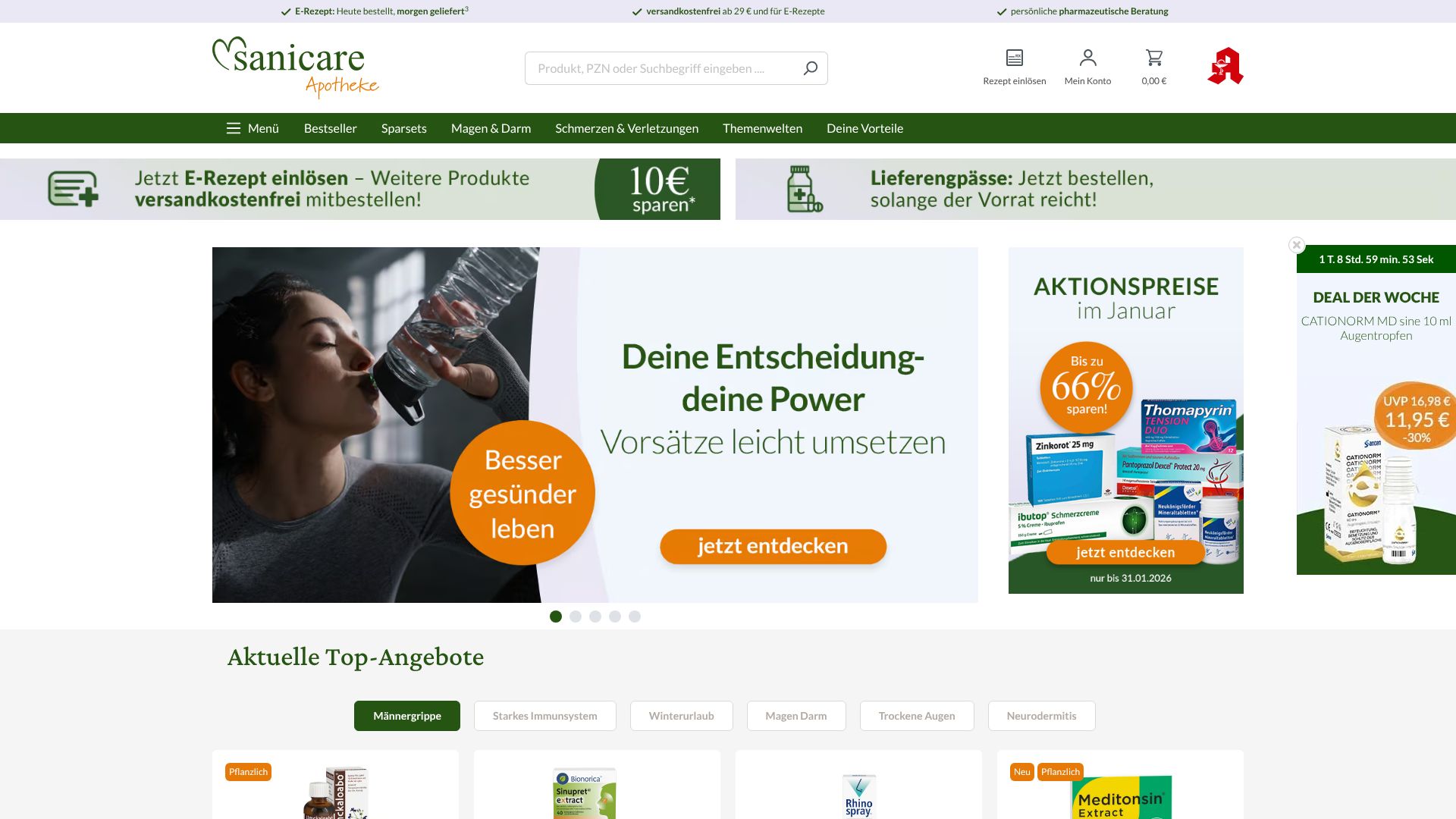The image size is (1456, 819).
Task: Expand the Magen & Darm category
Action: click(491, 128)
